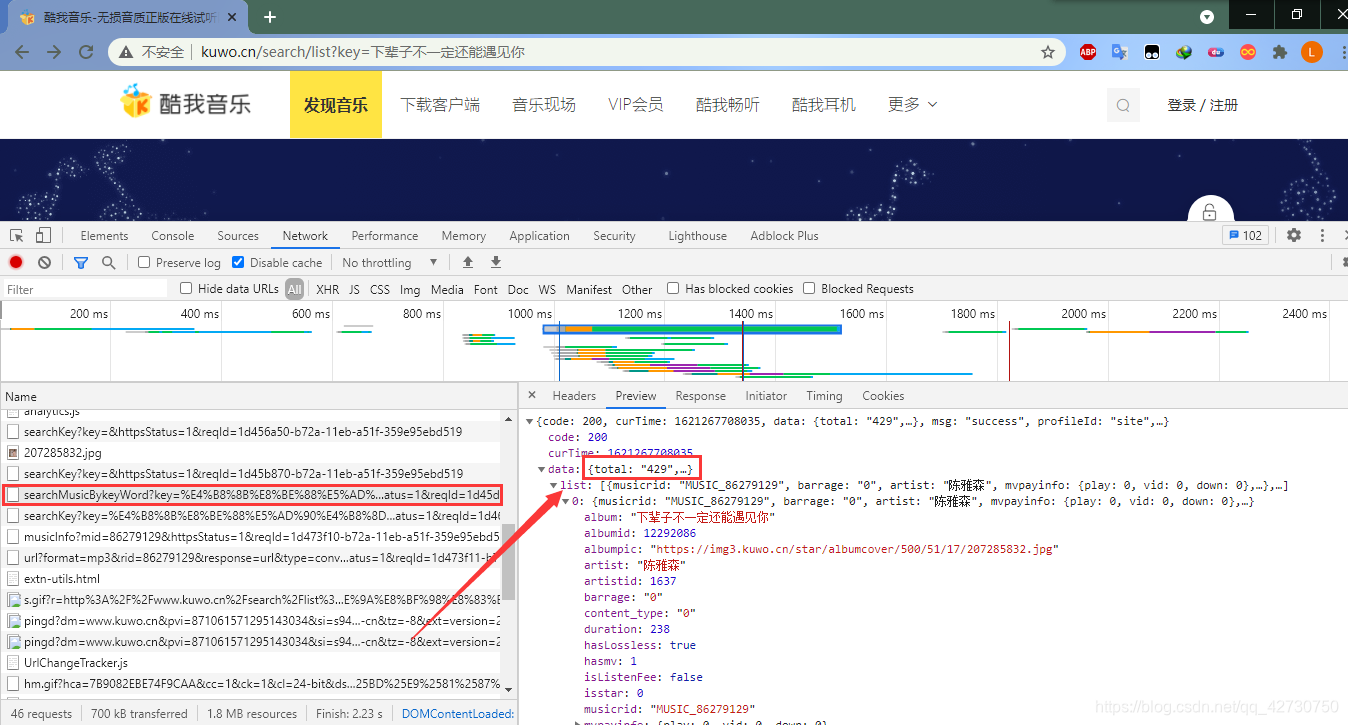The height and width of the screenshot is (725, 1348).
Task: Expand the mvpayinfo object triangle
Action: click(577, 722)
